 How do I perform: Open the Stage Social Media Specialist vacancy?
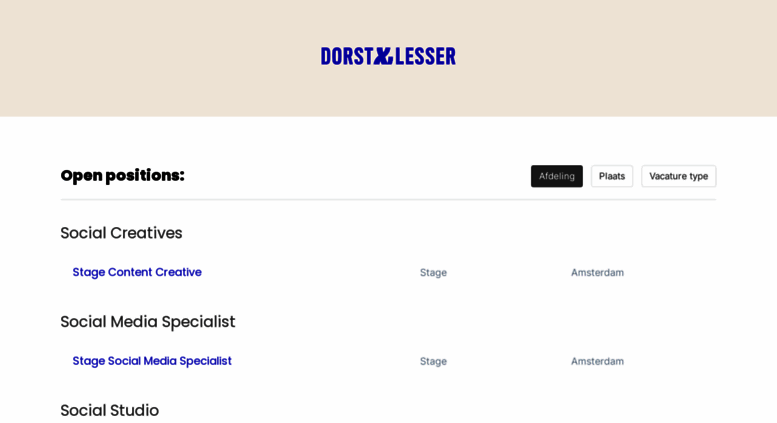(x=152, y=361)
